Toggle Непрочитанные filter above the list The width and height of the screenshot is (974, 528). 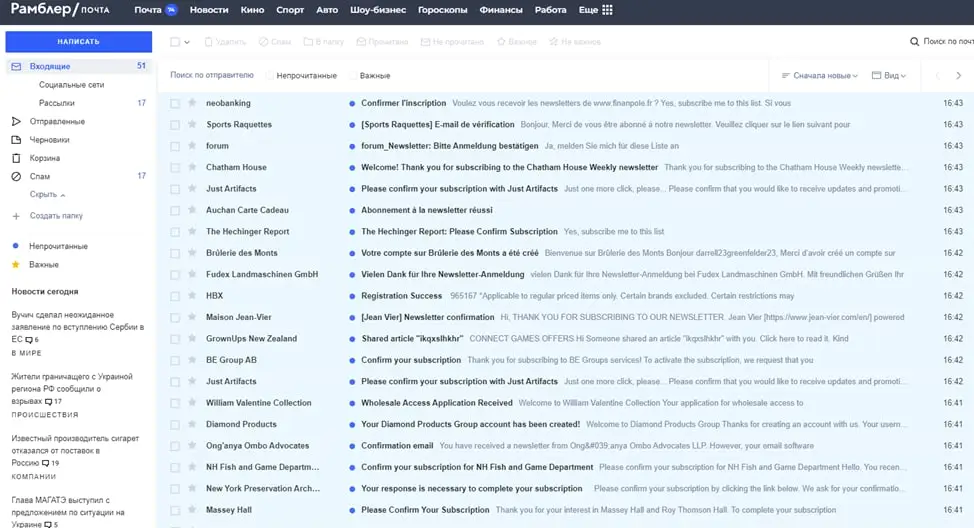(301, 76)
